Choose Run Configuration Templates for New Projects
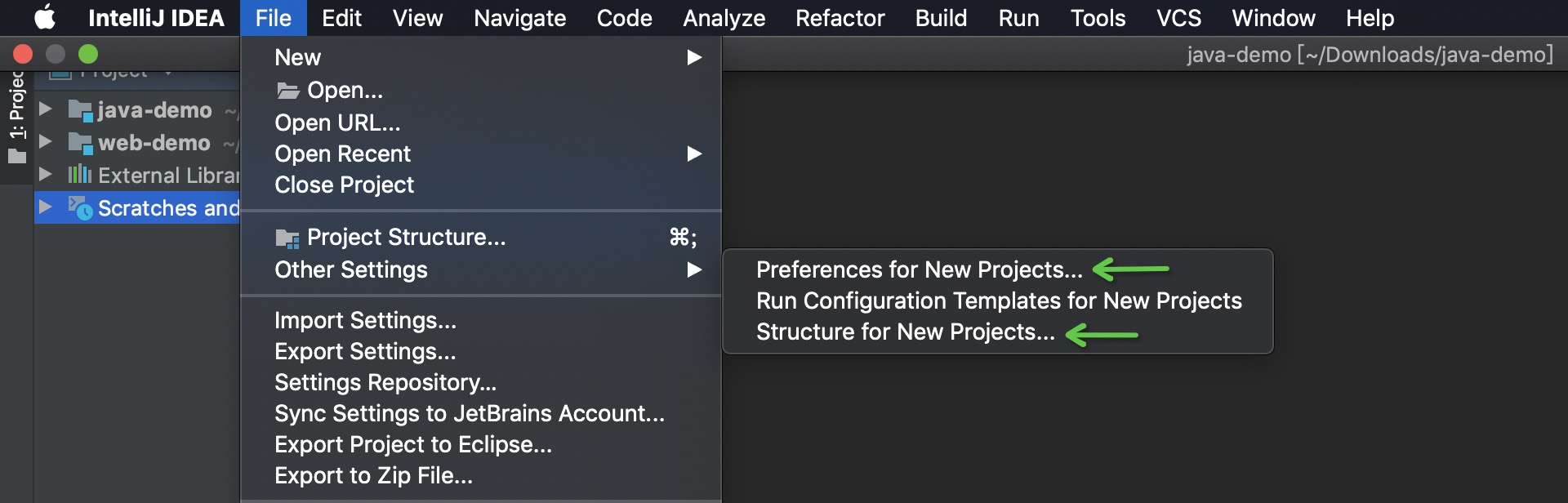 pyautogui.click(x=998, y=300)
